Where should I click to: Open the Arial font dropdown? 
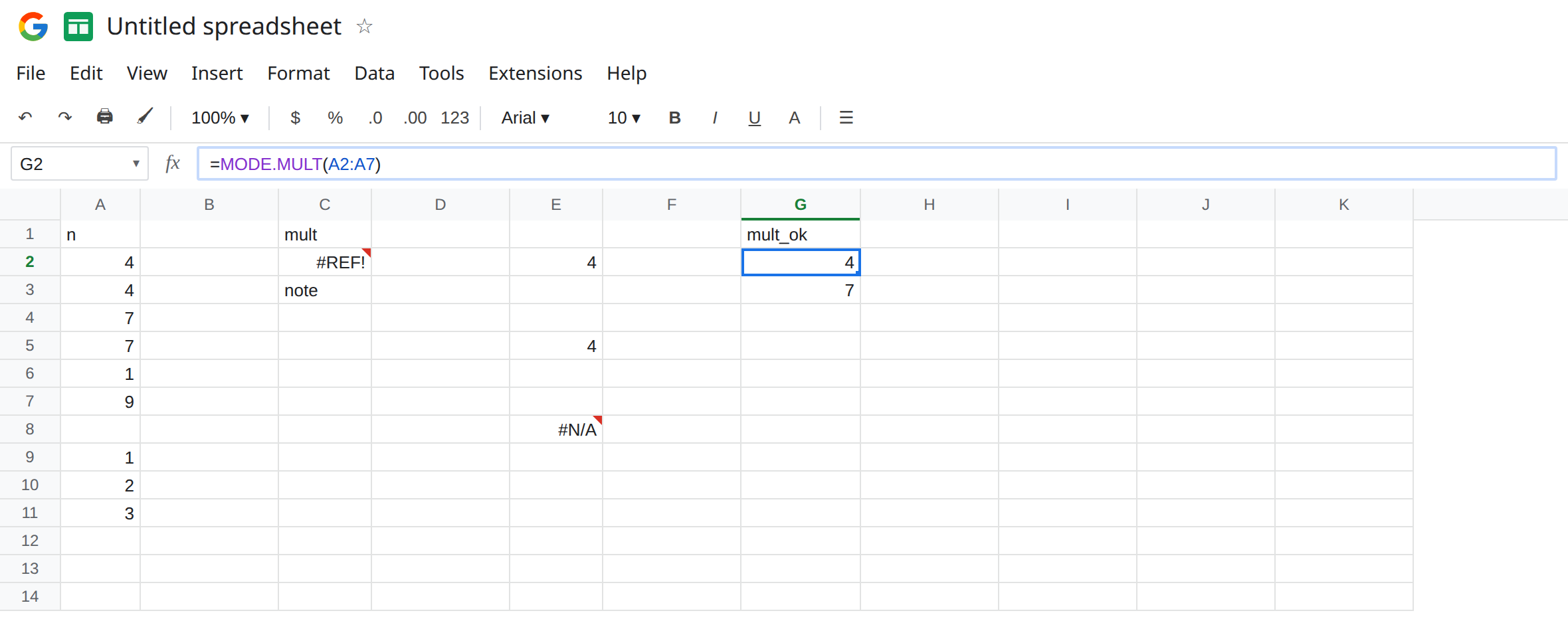(x=526, y=118)
